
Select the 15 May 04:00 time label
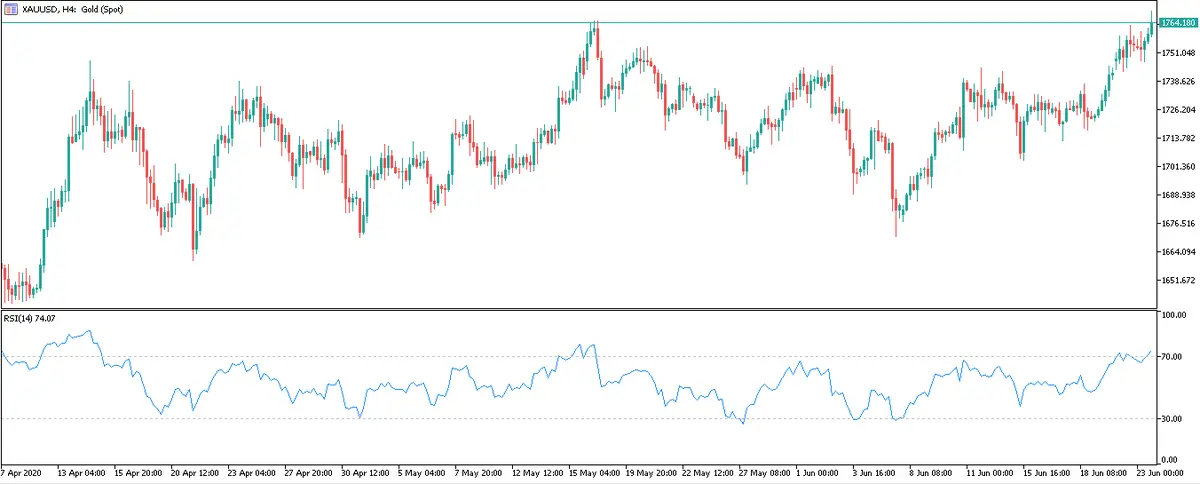pos(596,470)
